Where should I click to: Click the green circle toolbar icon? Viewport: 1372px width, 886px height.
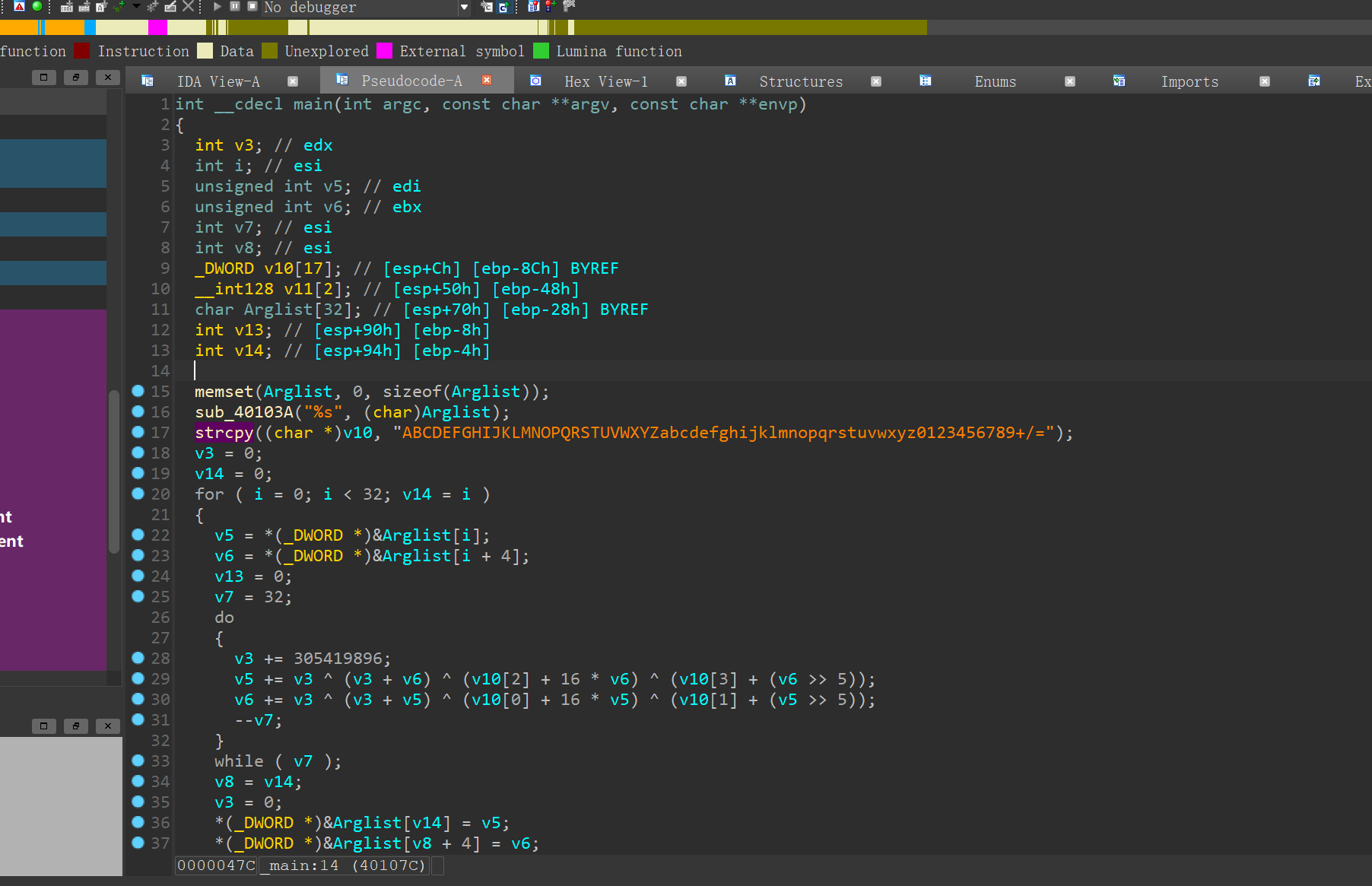pyautogui.click(x=37, y=6)
